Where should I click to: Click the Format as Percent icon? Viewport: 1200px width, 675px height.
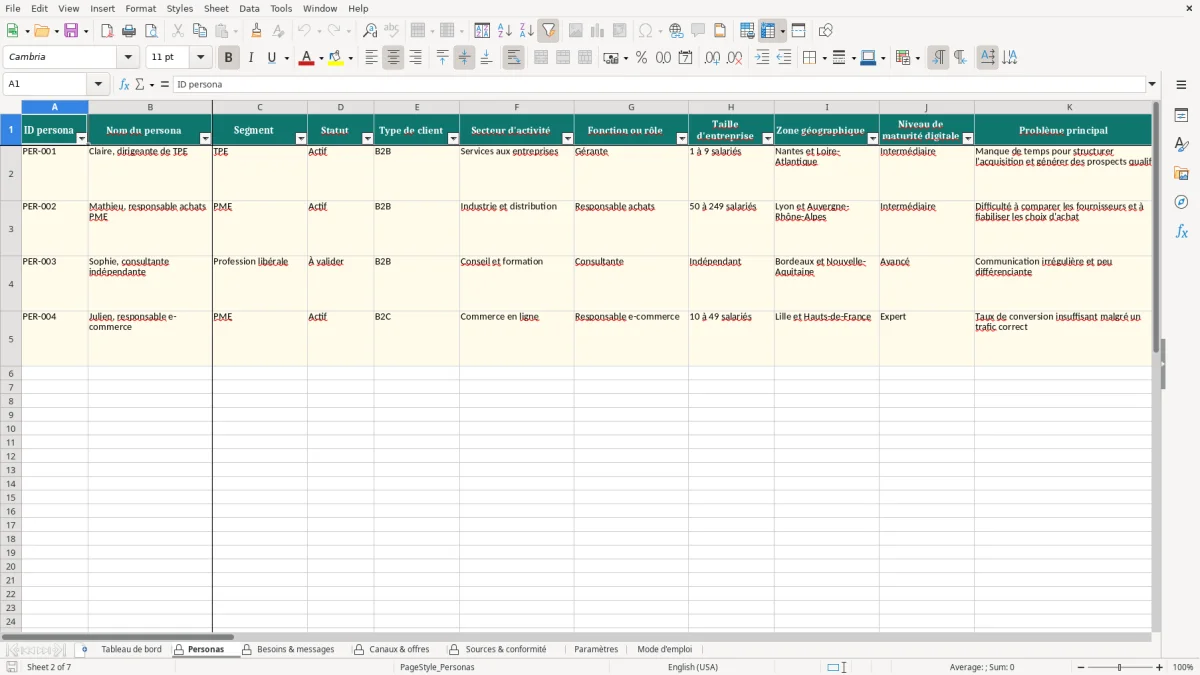click(x=641, y=58)
